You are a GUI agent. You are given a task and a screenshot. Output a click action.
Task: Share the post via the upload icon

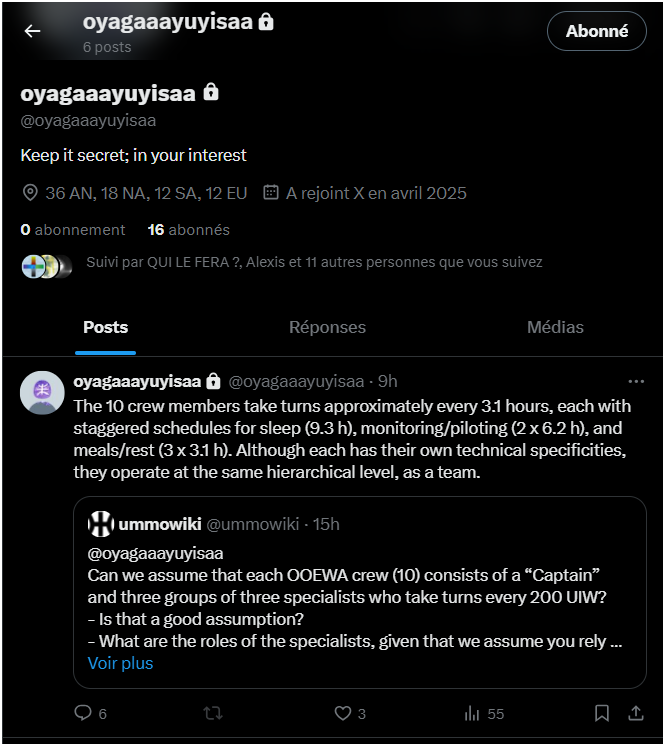636,713
